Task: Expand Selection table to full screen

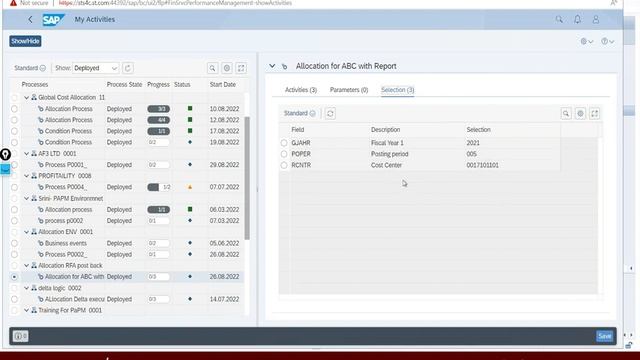Action: 595,113
